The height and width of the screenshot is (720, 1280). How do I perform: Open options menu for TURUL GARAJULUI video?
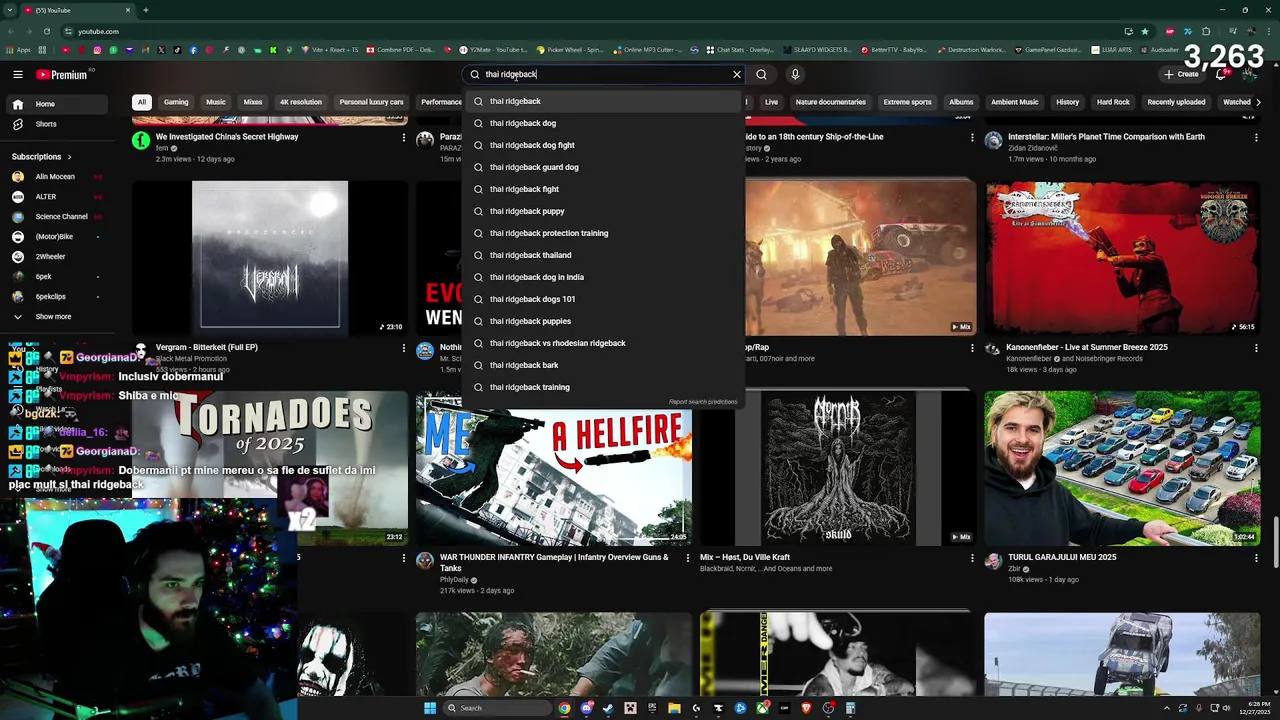[x=1256, y=558]
